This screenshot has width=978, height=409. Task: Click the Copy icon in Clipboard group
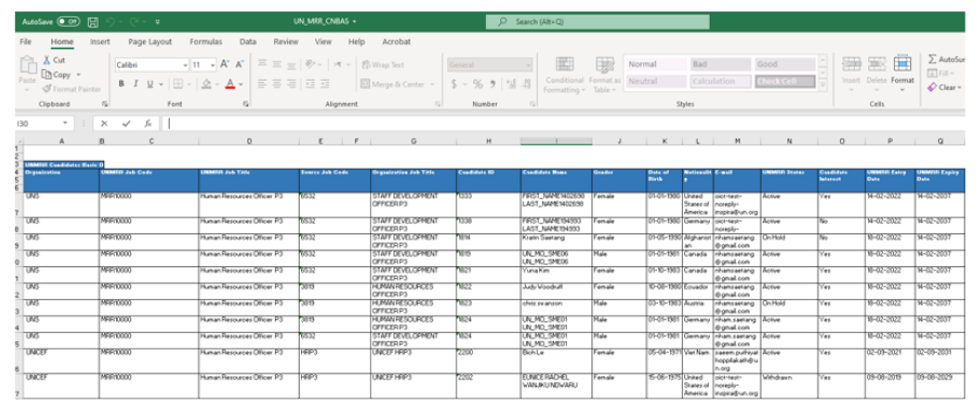click(x=47, y=75)
